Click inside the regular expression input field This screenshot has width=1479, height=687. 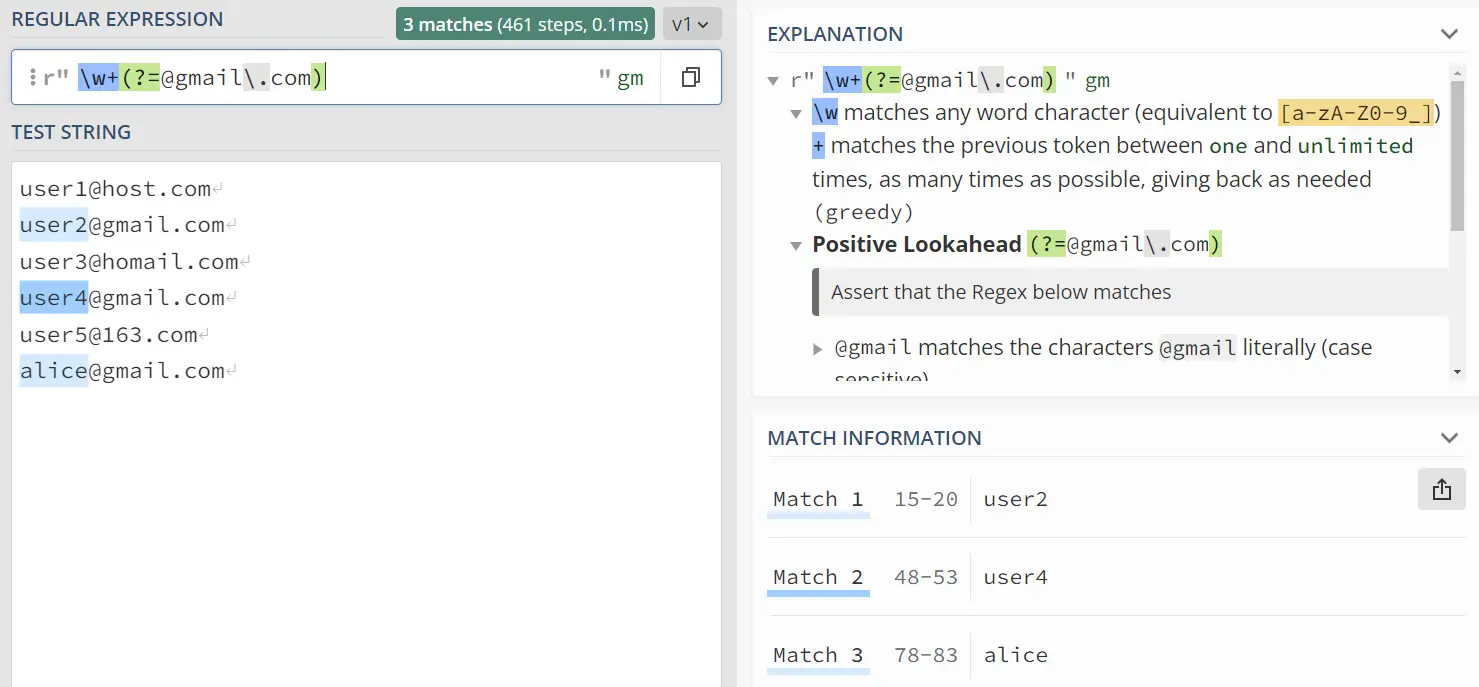(450, 78)
